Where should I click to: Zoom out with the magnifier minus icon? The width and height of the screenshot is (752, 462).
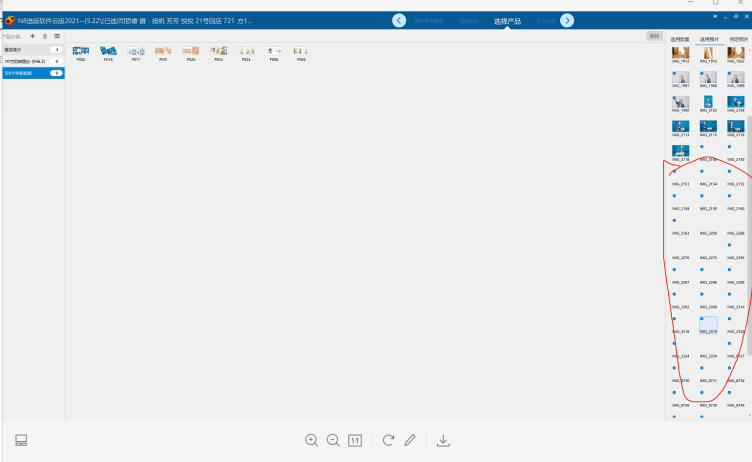coord(333,440)
